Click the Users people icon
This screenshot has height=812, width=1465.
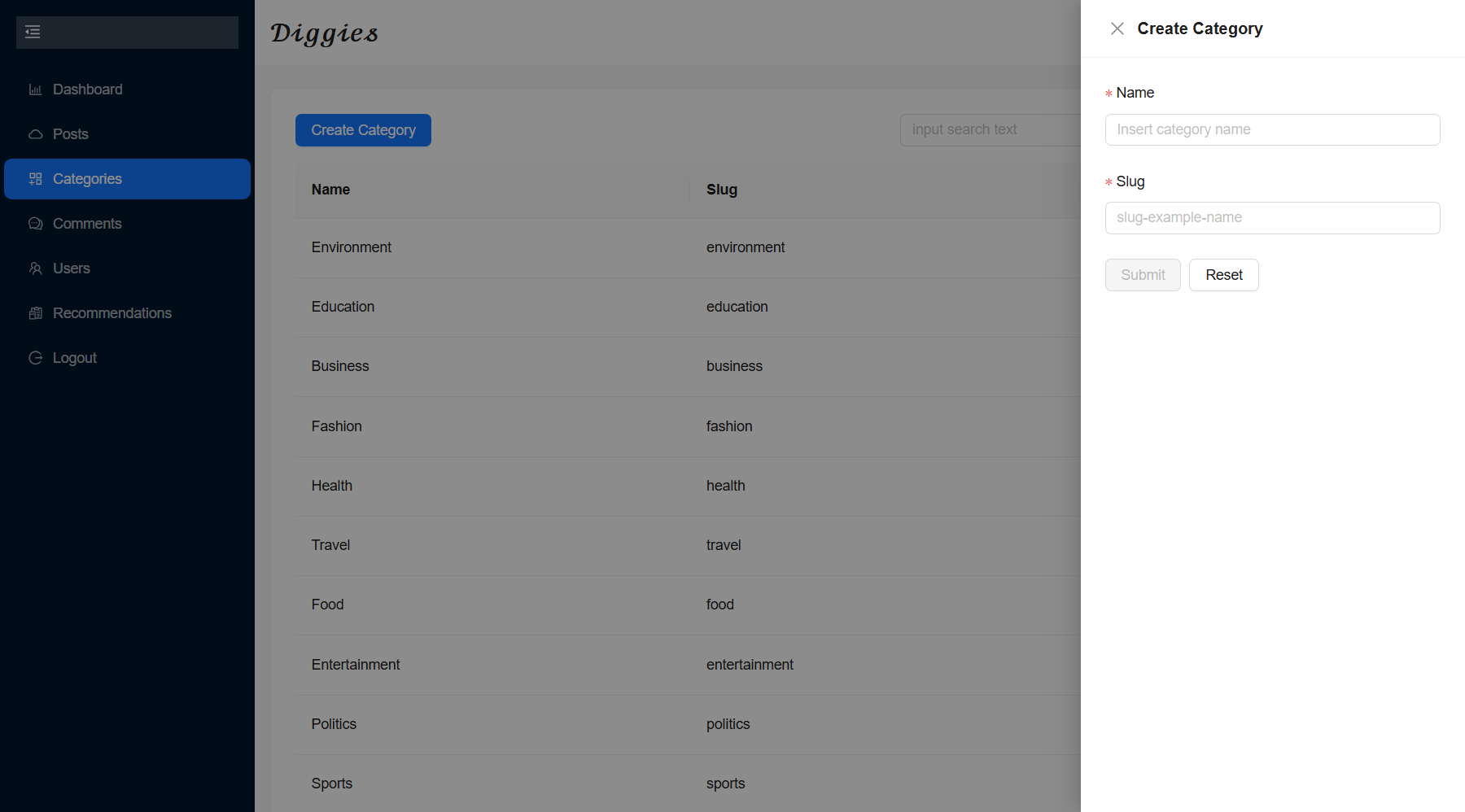coord(35,268)
